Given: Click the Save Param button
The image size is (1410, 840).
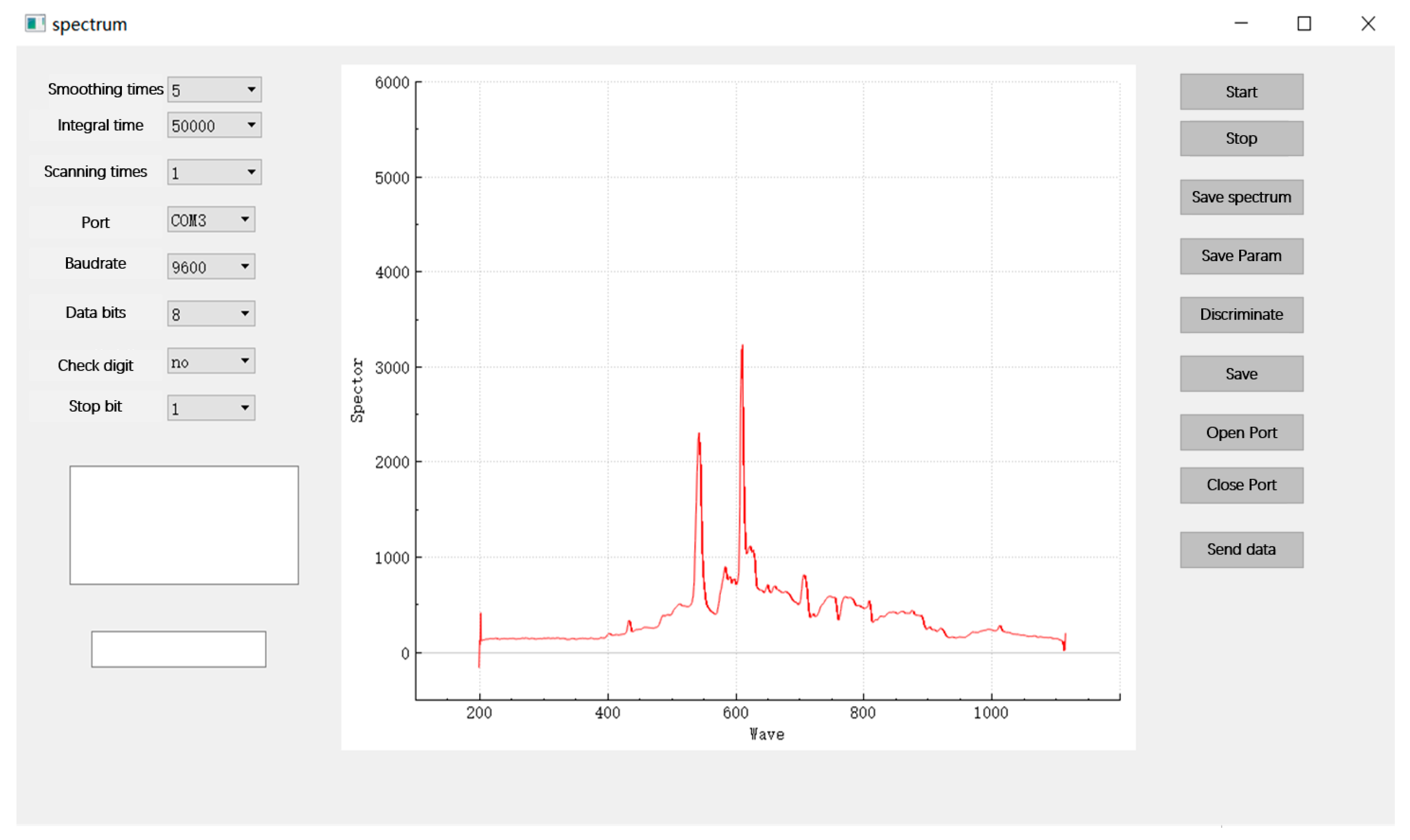Looking at the screenshot, I should click(1241, 256).
